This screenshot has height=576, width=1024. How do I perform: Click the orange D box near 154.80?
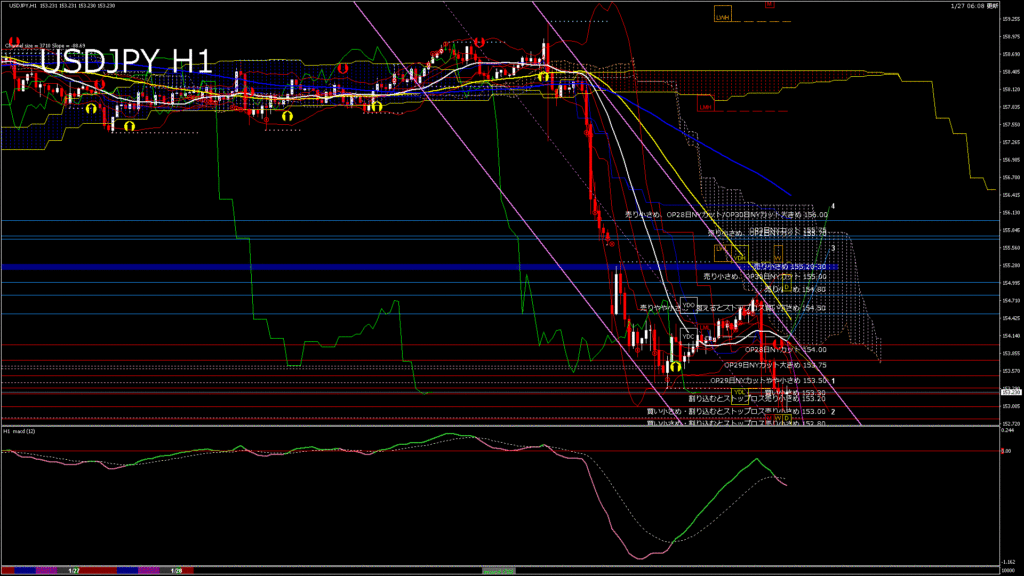tap(787, 287)
